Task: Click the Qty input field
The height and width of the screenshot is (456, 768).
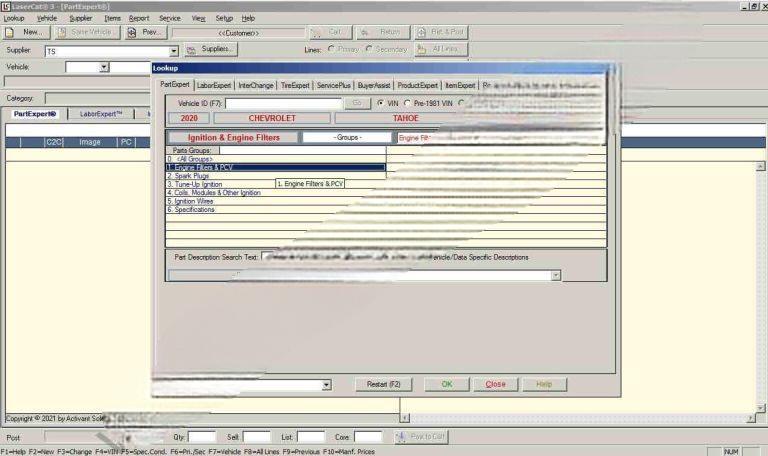Action: tap(201, 437)
